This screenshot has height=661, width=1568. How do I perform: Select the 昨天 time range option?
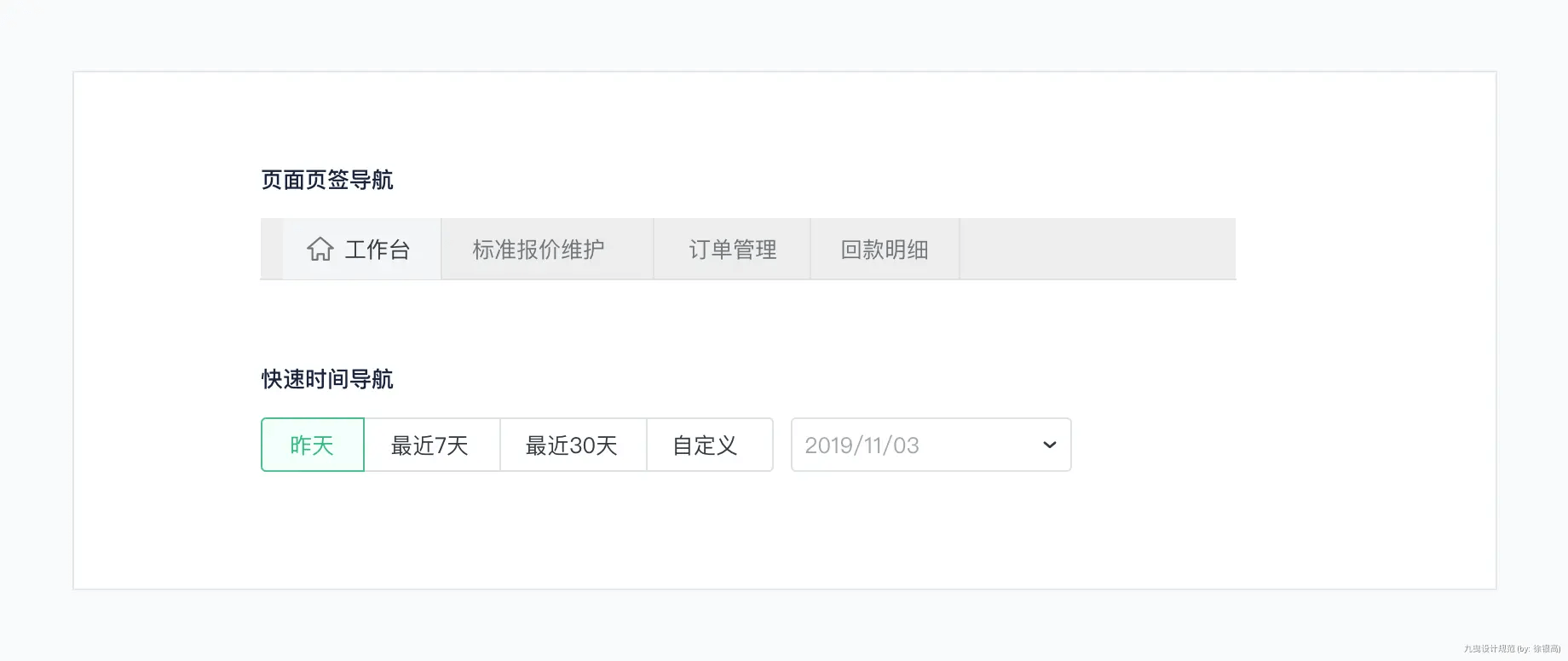(313, 445)
